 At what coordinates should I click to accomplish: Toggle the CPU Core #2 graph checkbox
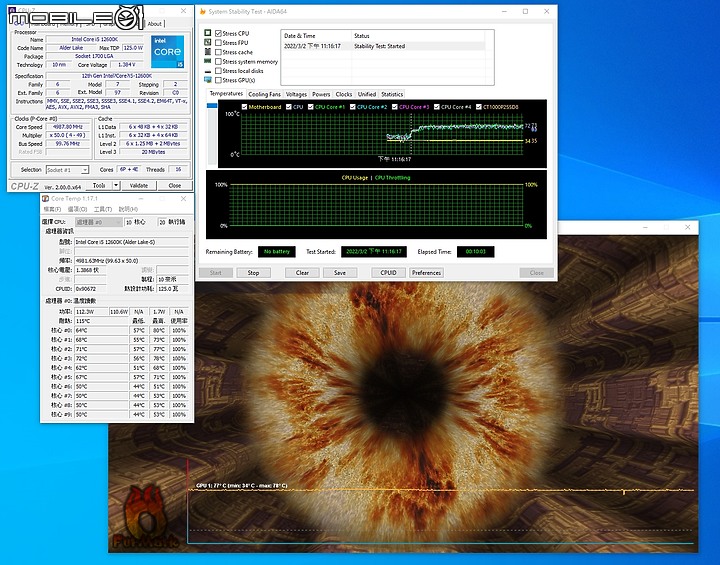[x=353, y=107]
